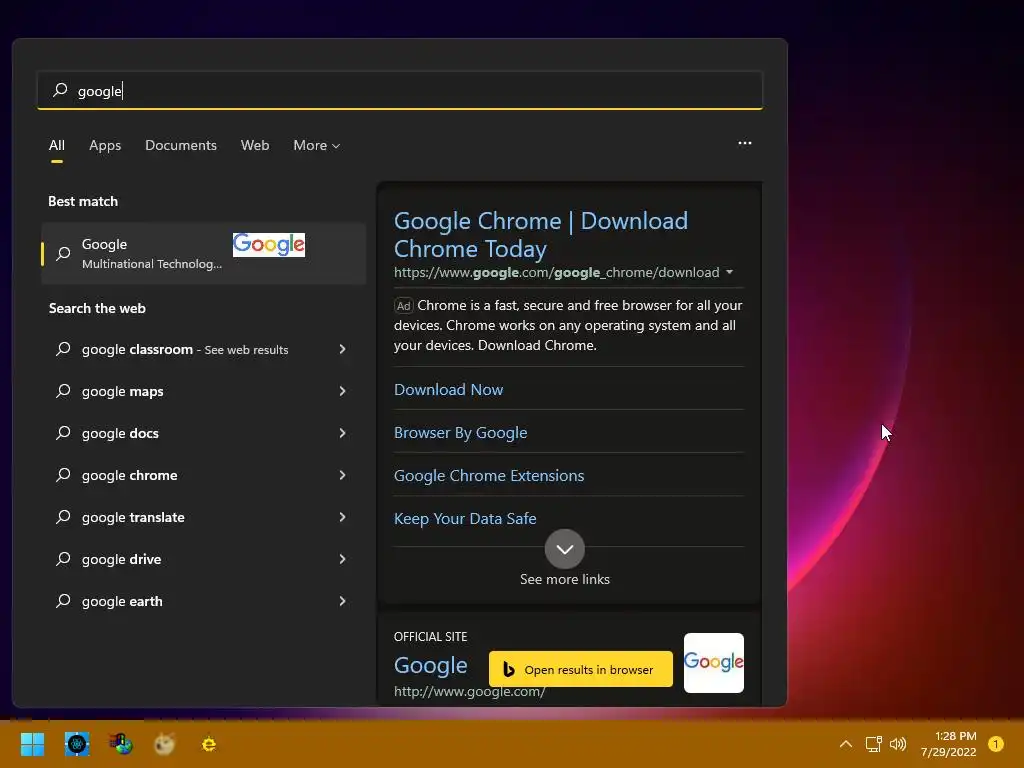Open the notification badge showing 1

pyautogui.click(x=995, y=744)
